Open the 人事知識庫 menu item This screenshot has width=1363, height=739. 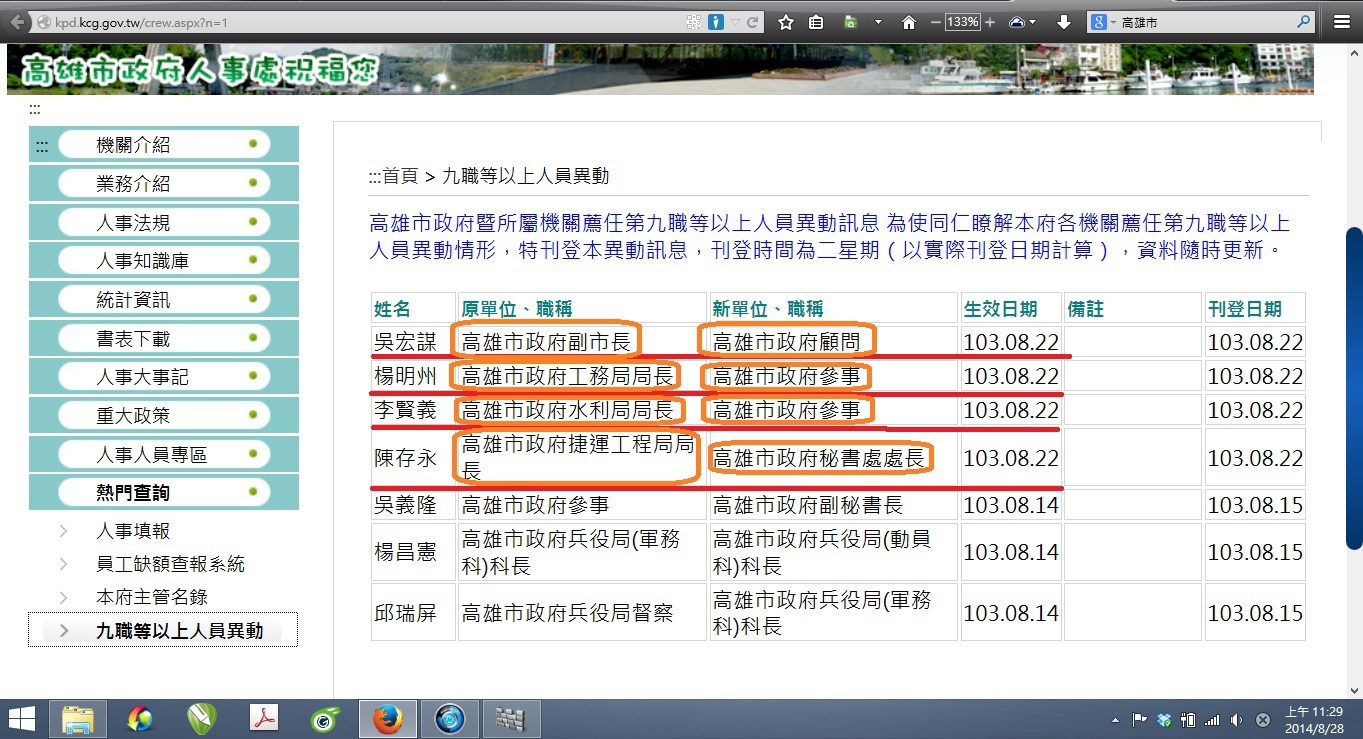click(164, 261)
